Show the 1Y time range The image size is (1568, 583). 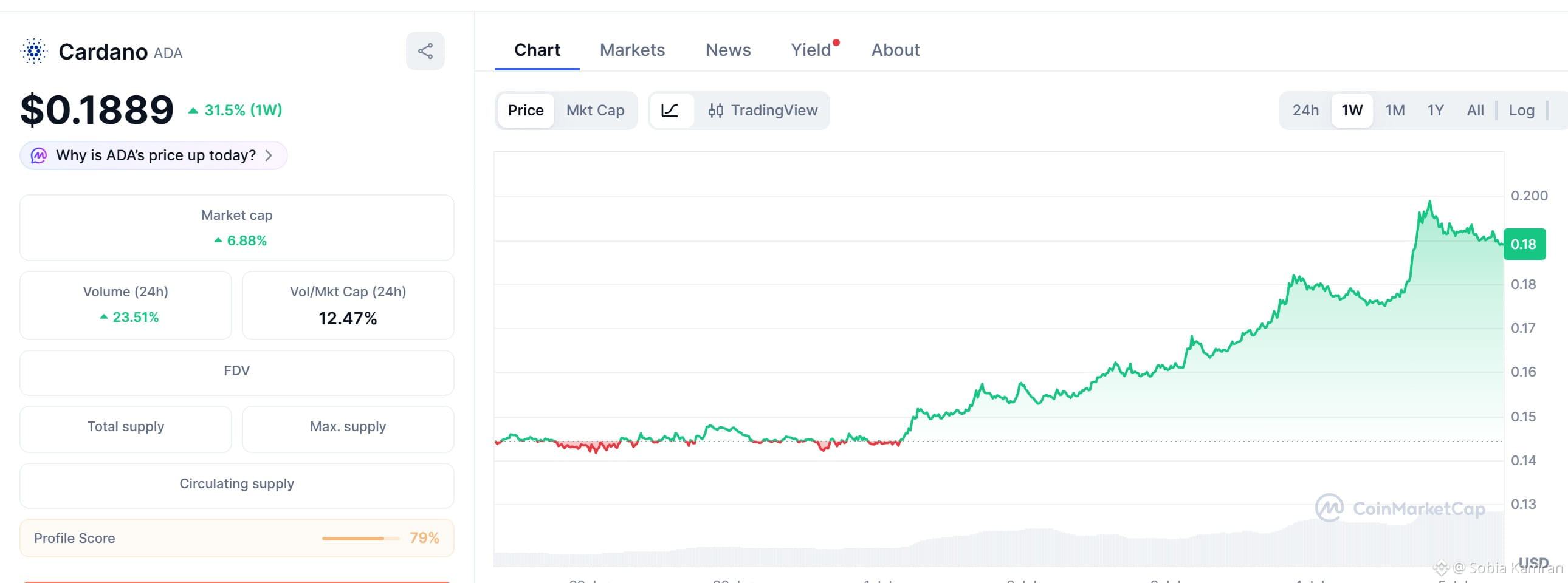tap(1436, 111)
